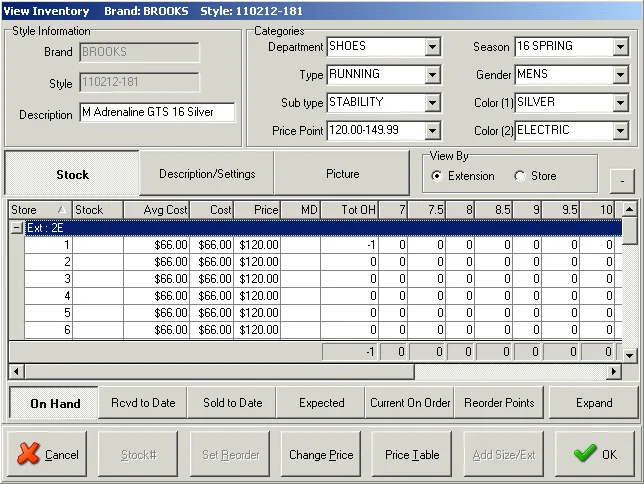The height and width of the screenshot is (484, 644).
Task: Click the Ext : 2E group header row
Action: click(323, 228)
